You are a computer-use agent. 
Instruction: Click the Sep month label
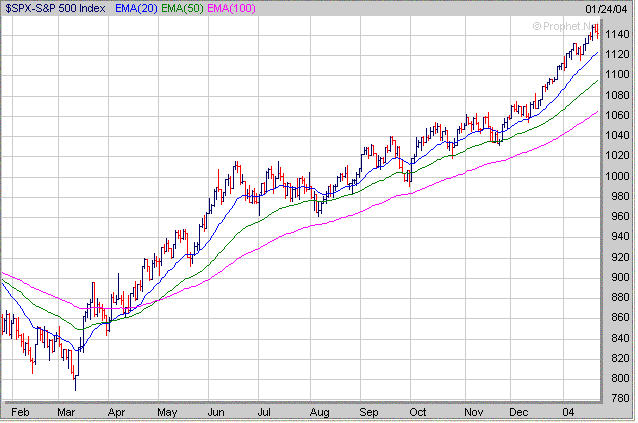point(369,412)
